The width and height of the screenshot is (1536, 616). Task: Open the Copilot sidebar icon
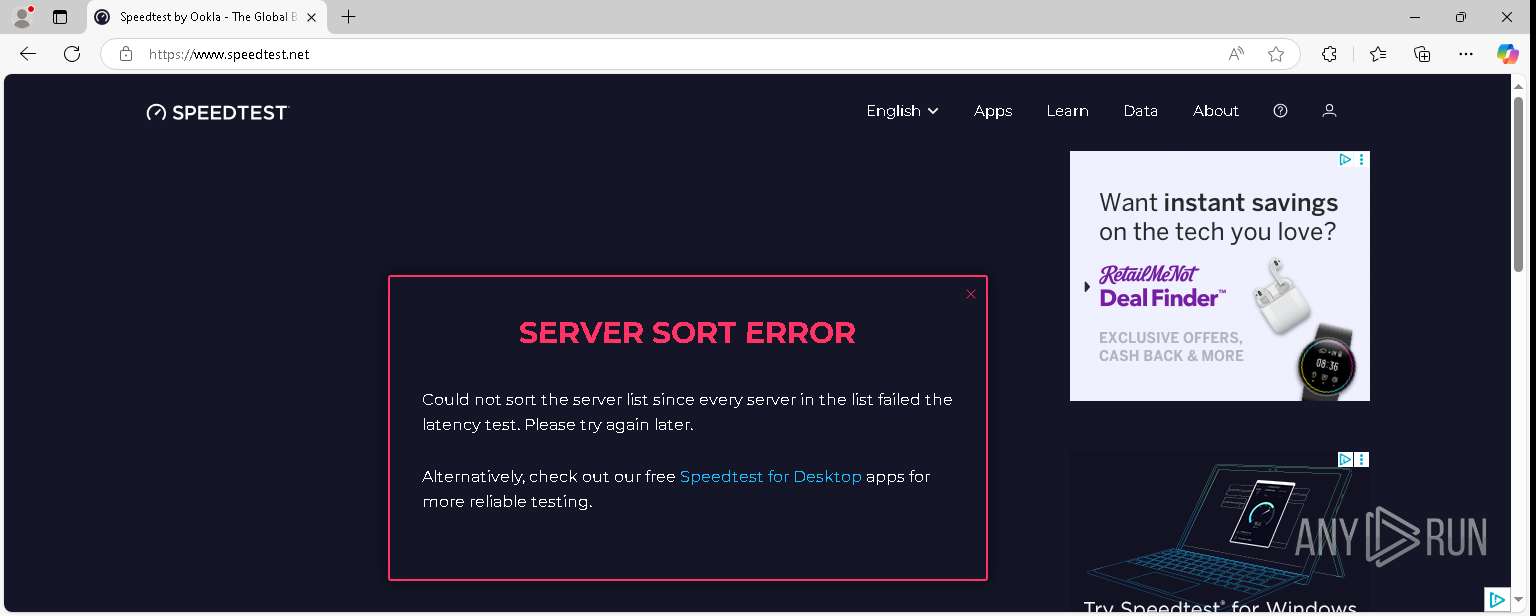coord(1508,54)
